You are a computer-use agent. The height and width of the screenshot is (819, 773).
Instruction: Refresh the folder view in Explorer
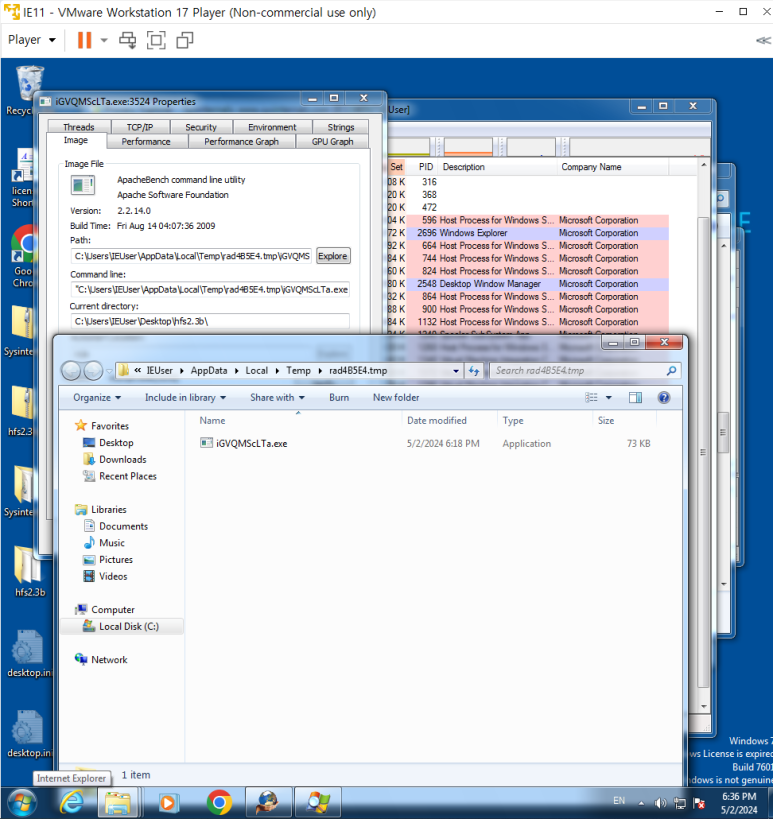[474, 370]
